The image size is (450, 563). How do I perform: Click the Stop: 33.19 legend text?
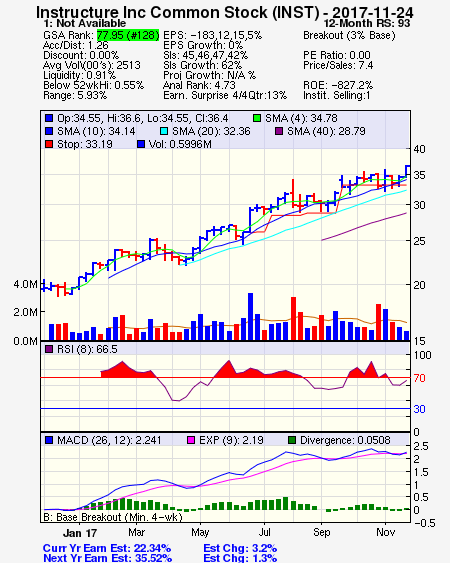(x=85, y=144)
